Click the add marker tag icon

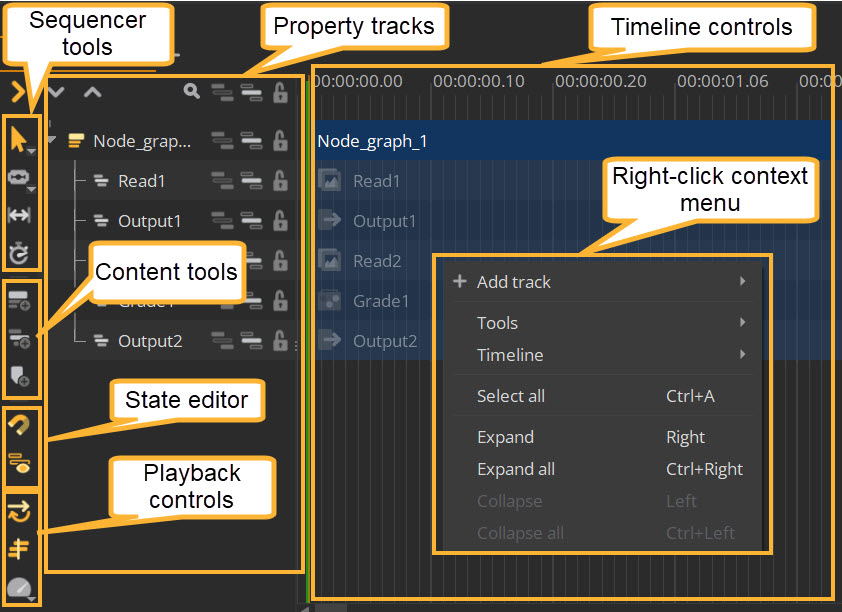[18, 376]
